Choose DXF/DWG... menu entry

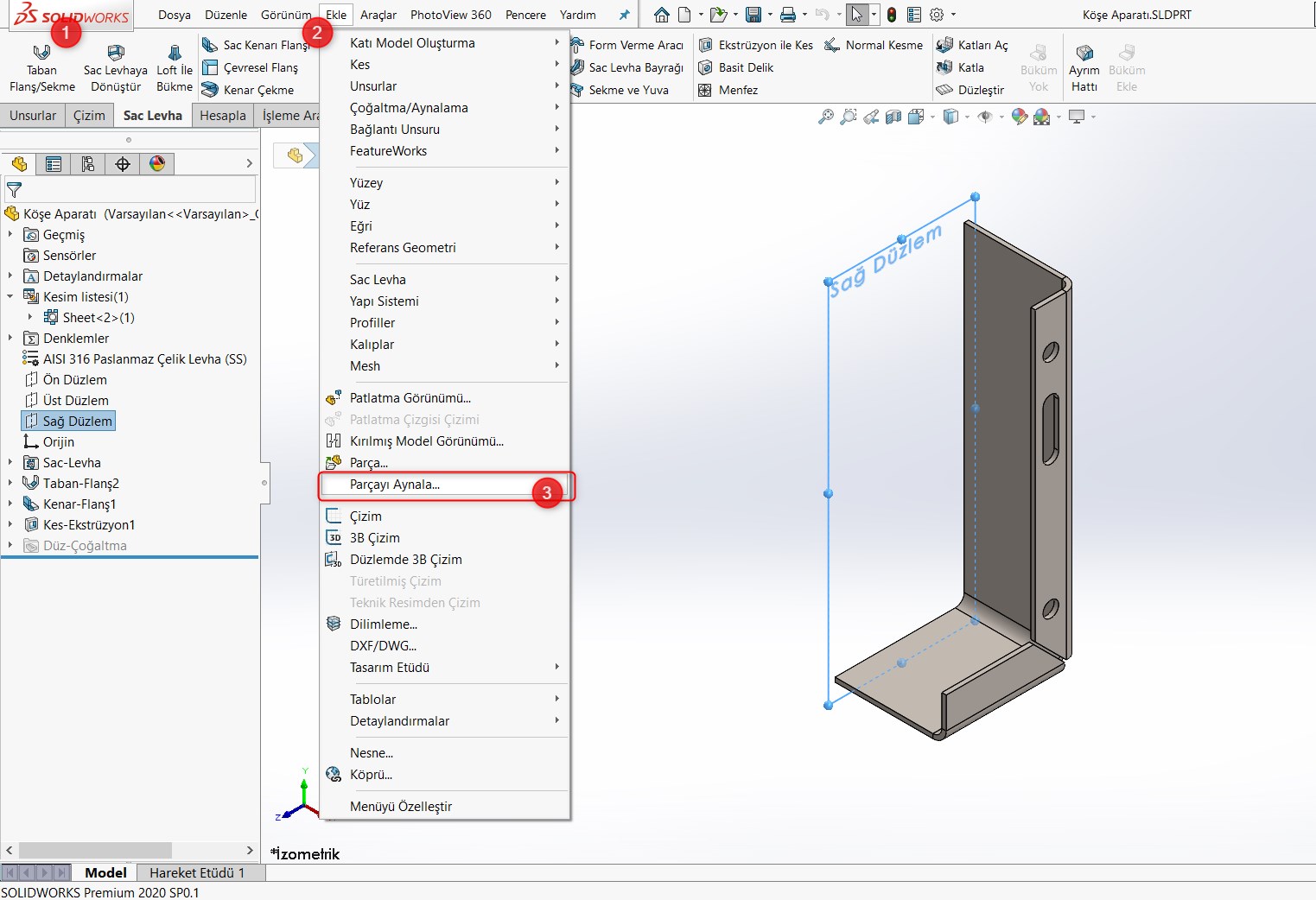click(x=445, y=646)
